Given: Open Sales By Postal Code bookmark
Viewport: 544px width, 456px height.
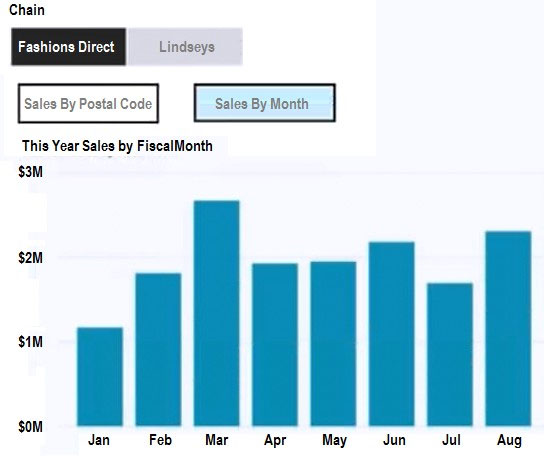Looking at the screenshot, I should pos(88,103).
